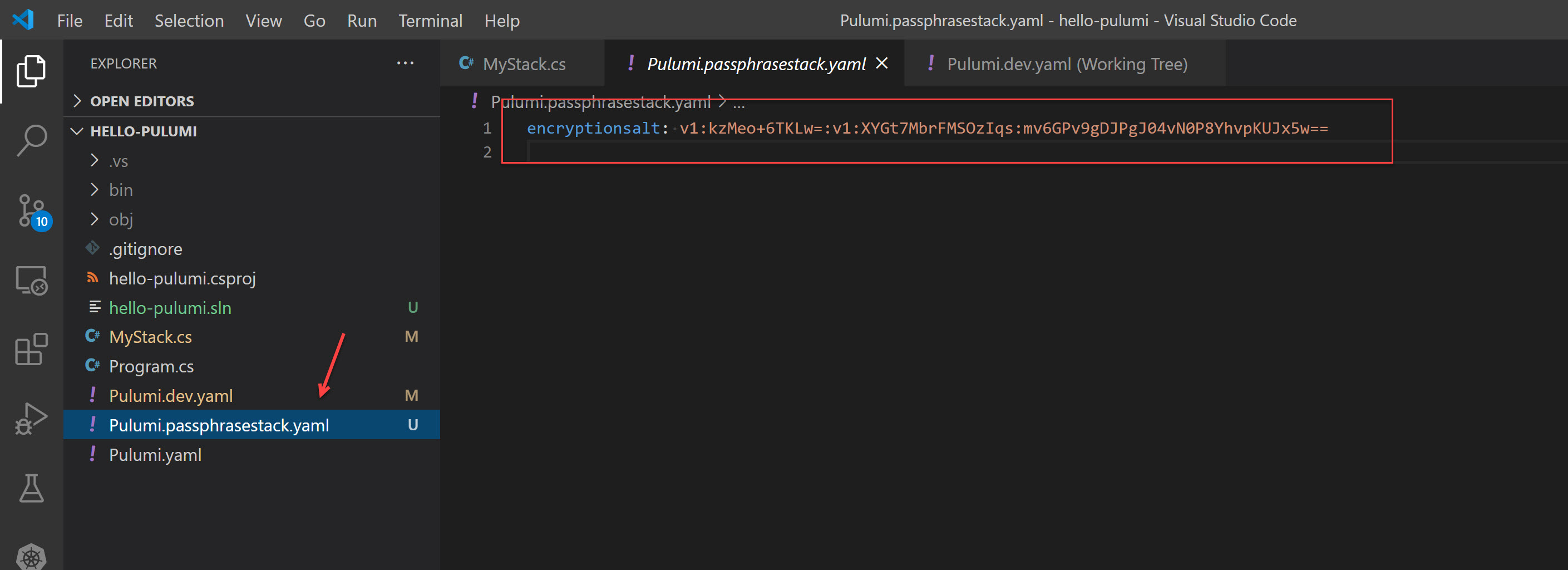Click the C# icon beside MyStack.cs in explorer
Viewport: 1568px width, 570px height.
click(92, 336)
